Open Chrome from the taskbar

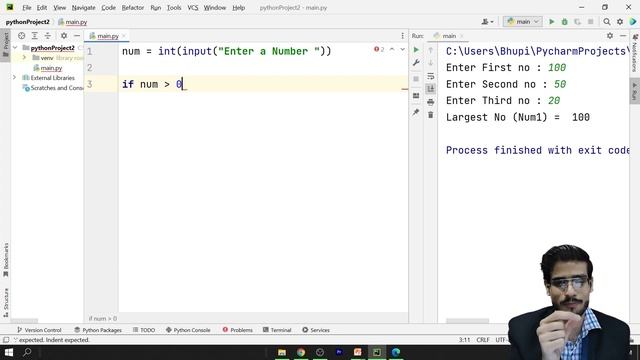(x=301, y=352)
